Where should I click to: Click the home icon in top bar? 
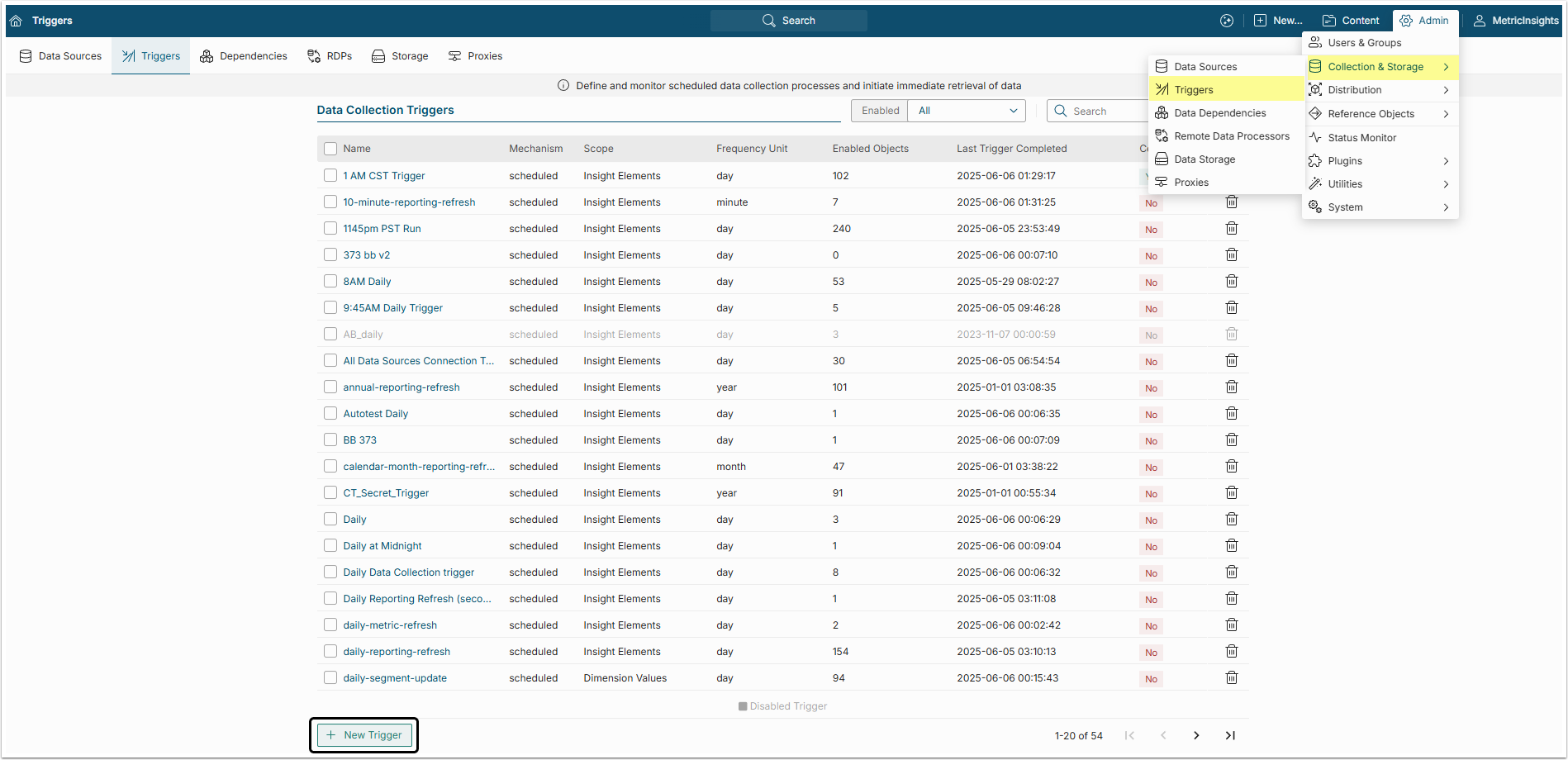pos(16,21)
